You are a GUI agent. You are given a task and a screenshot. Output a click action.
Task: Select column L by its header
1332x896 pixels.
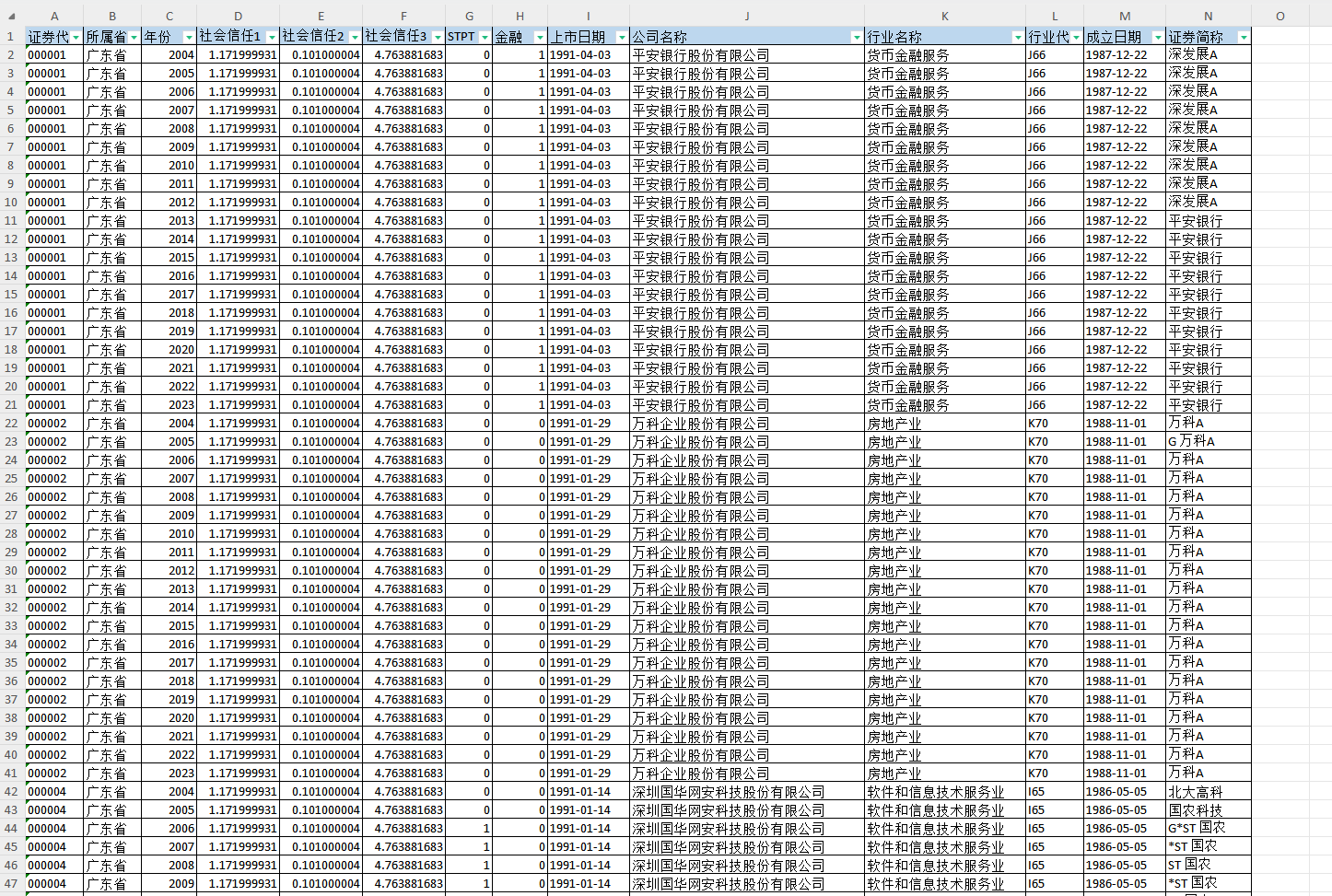[1055, 16]
